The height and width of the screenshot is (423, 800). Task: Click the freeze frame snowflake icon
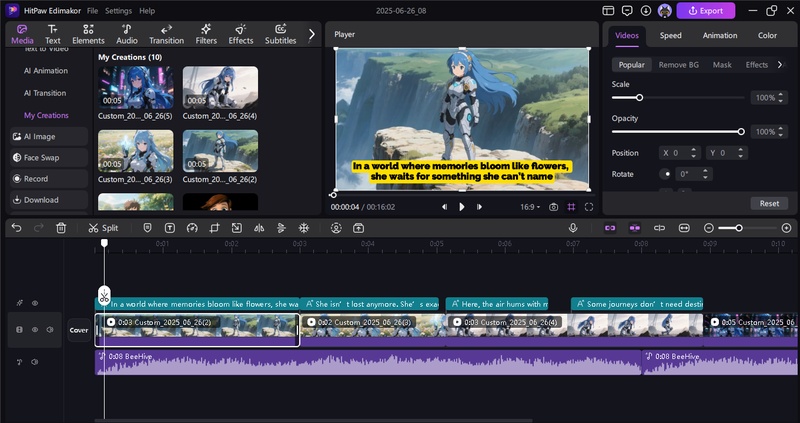coord(304,228)
